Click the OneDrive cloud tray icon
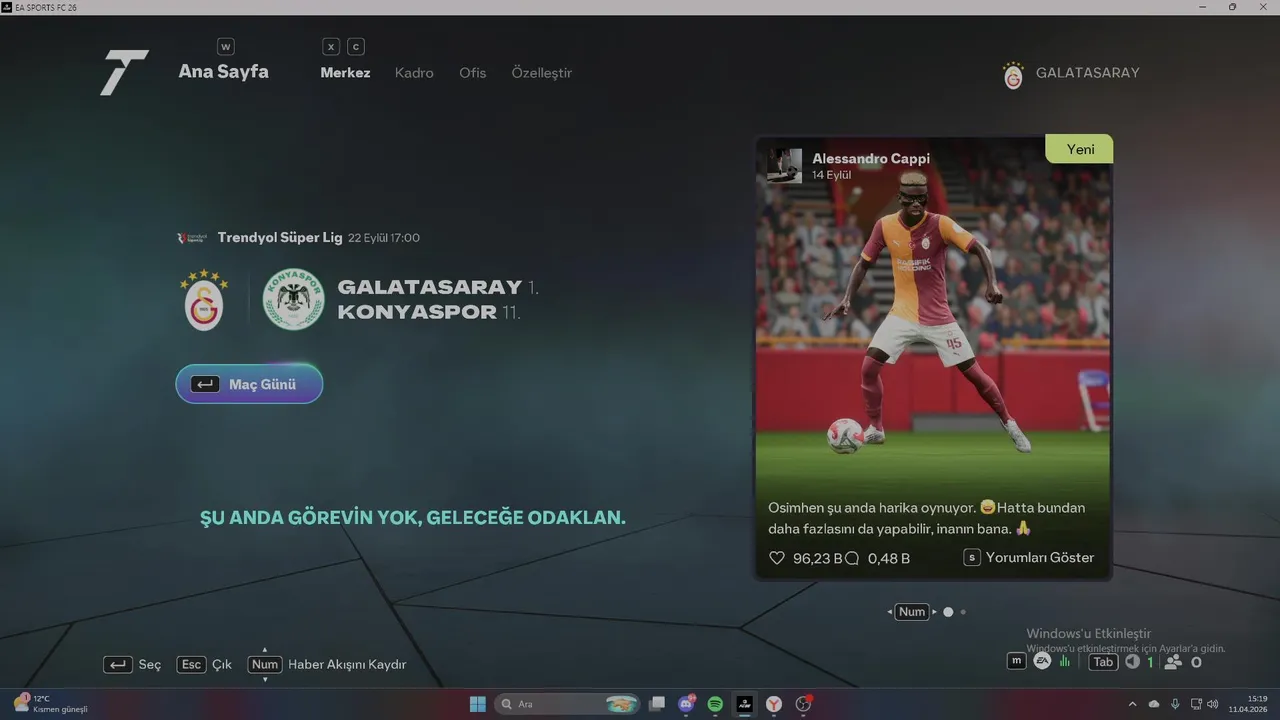 click(x=1154, y=704)
